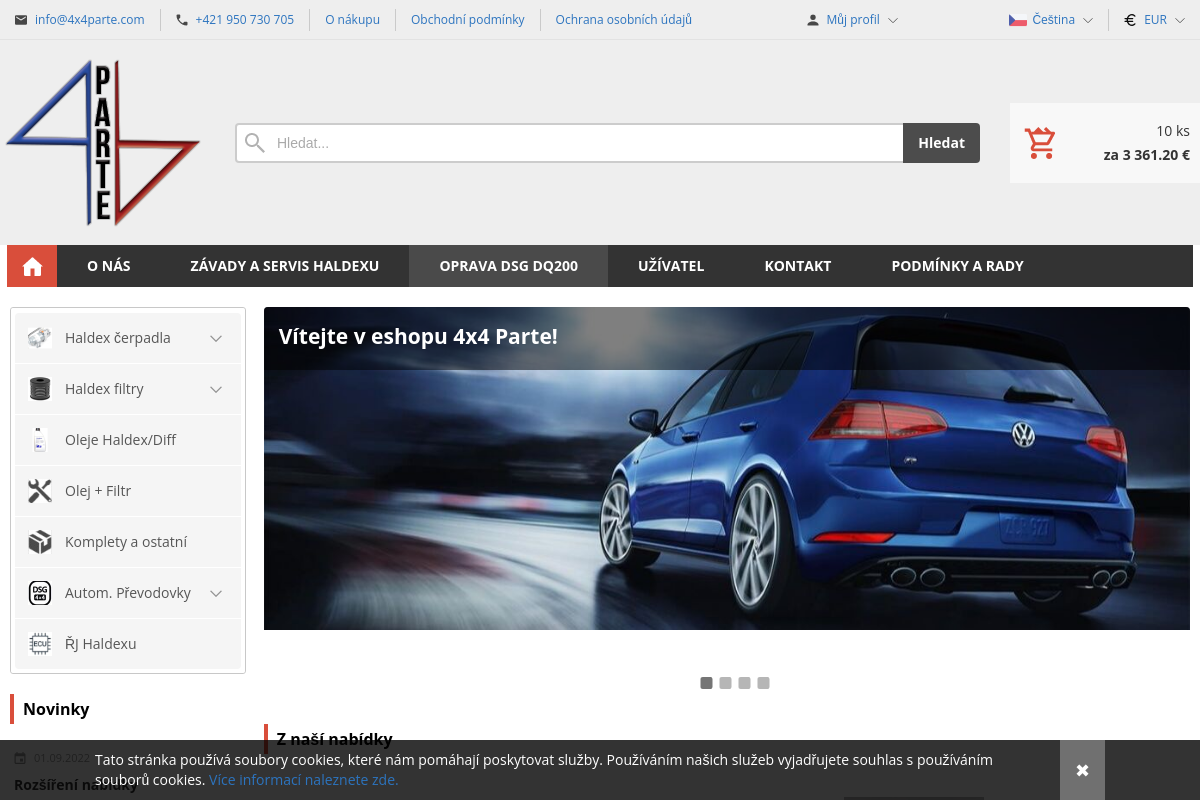Select the Haldex čerpadla pump icon
The width and height of the screenshot is (1200, 800).
click(x=39, y=337)
